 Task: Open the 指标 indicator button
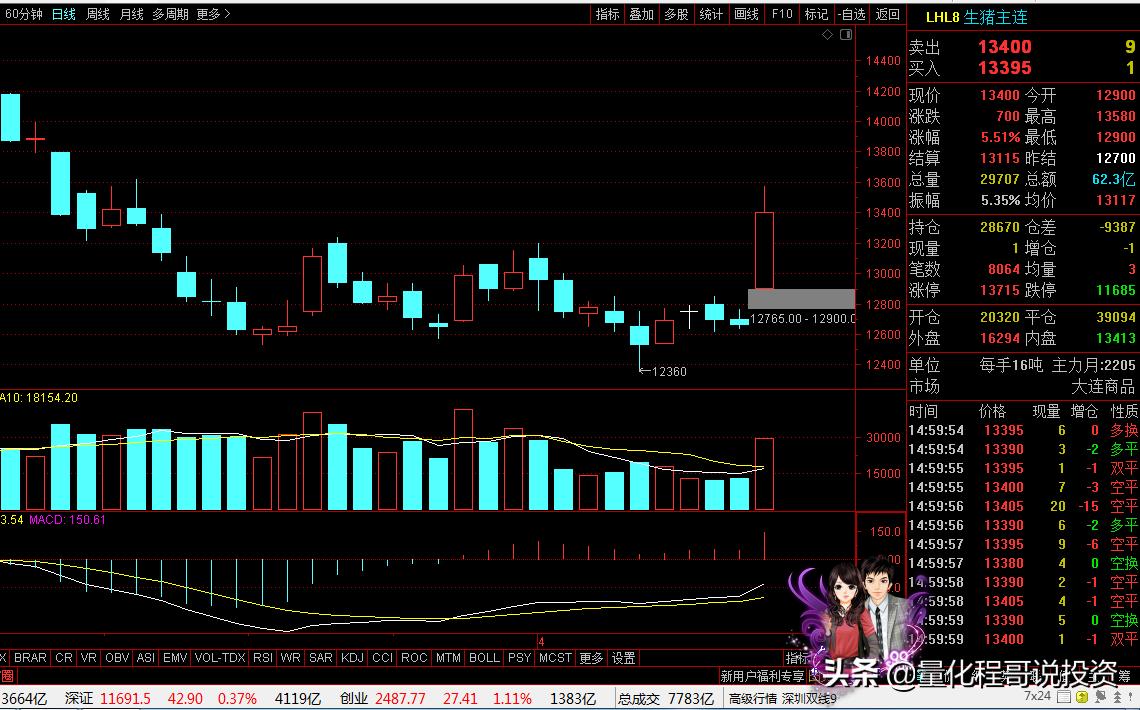pos(607,14)
